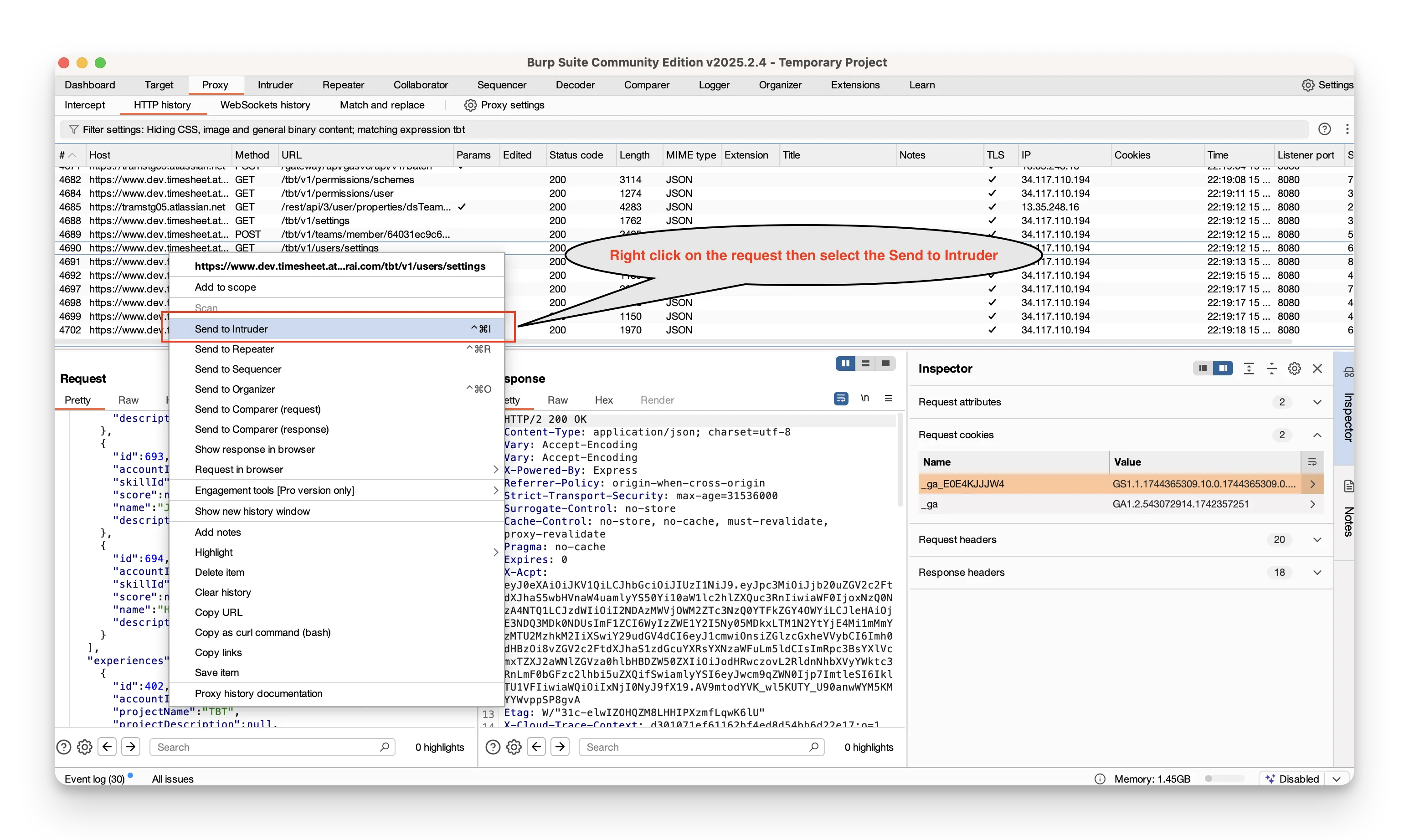This screenshot has height=840, width=1409.
Task: Toggle showing non-printable characters (\n)
Action: click(864, 399)
